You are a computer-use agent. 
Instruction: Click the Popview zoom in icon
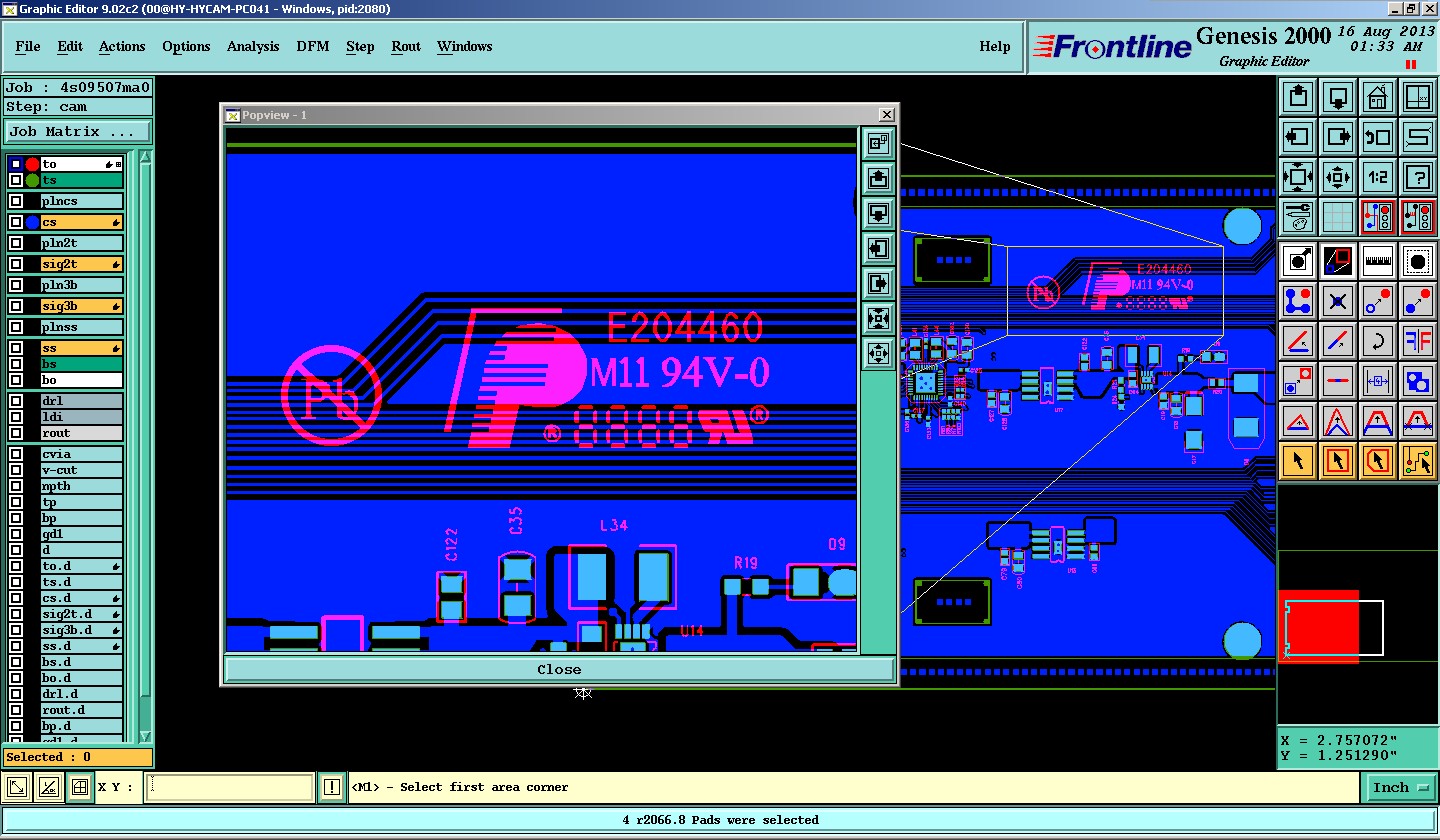click(878, 319)
